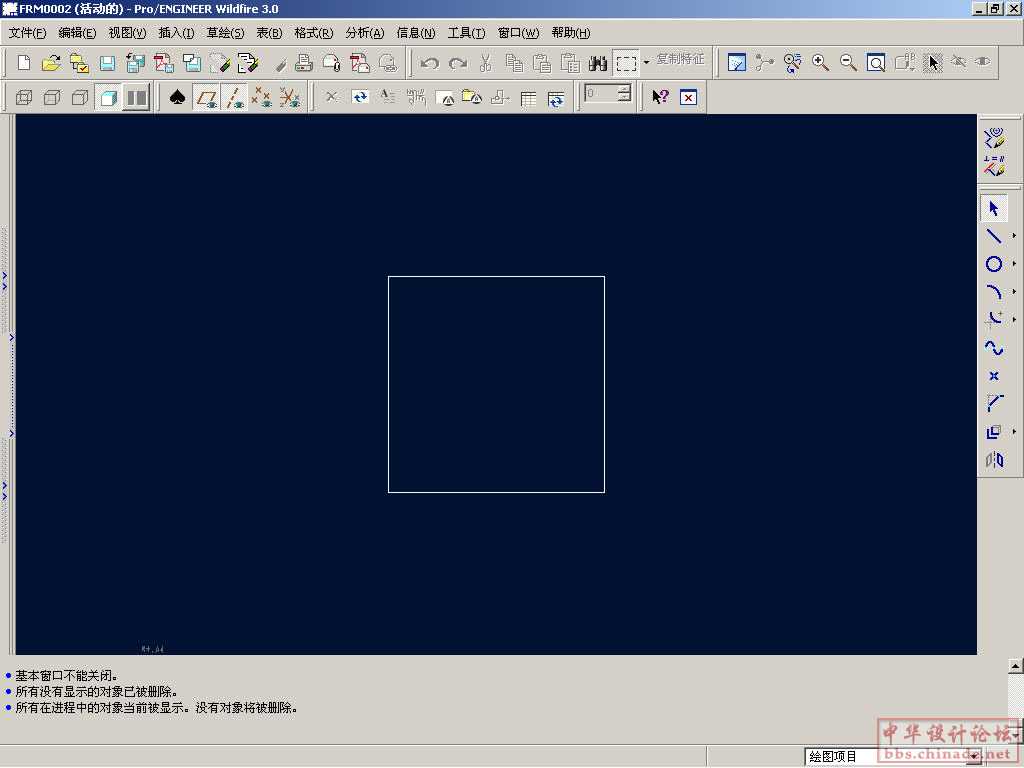
Task: Select the chamfer sketch tool
Action: click(994, 404)
